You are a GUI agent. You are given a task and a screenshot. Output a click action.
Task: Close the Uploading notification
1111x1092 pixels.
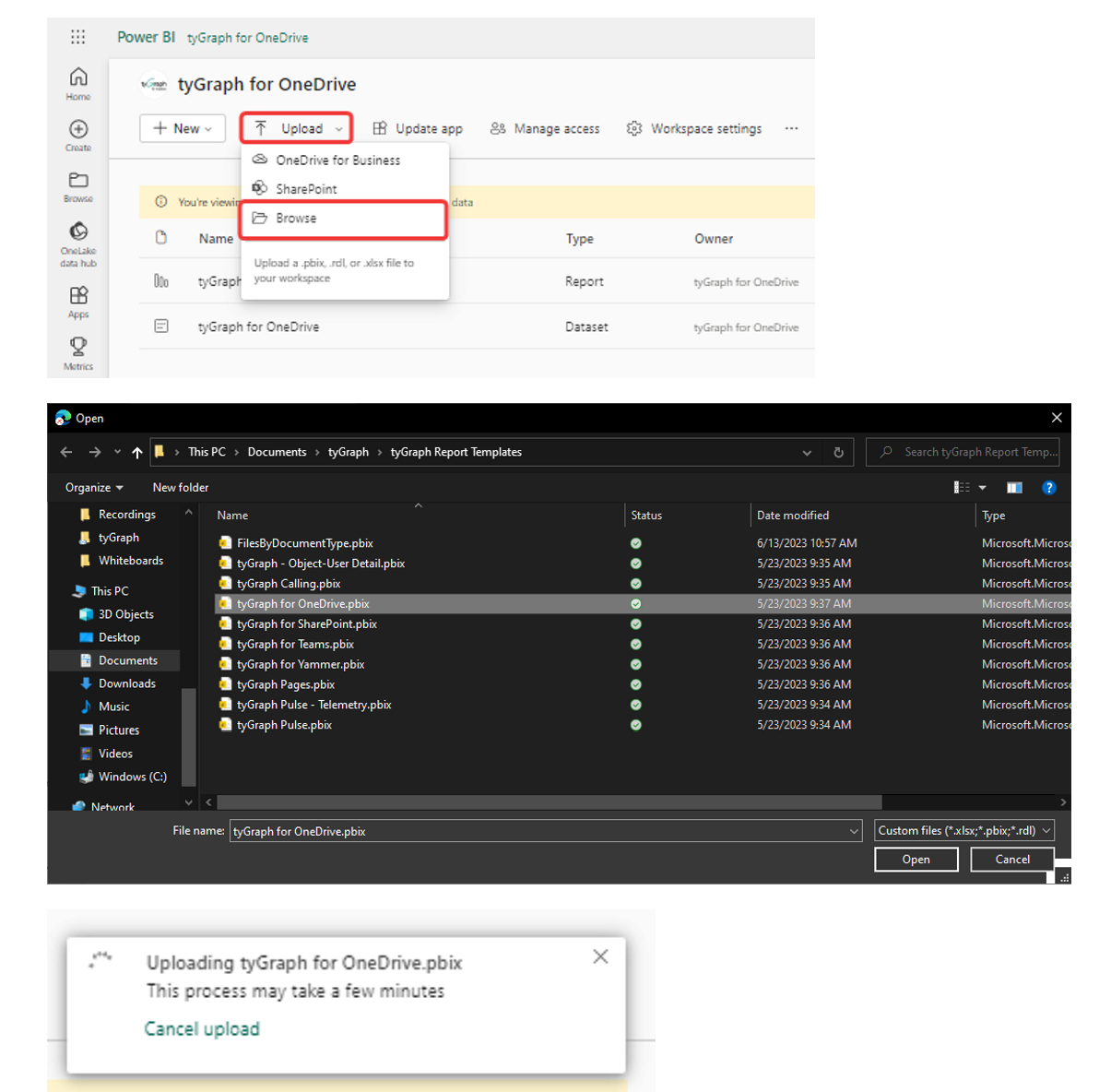[x=600, y=956]
